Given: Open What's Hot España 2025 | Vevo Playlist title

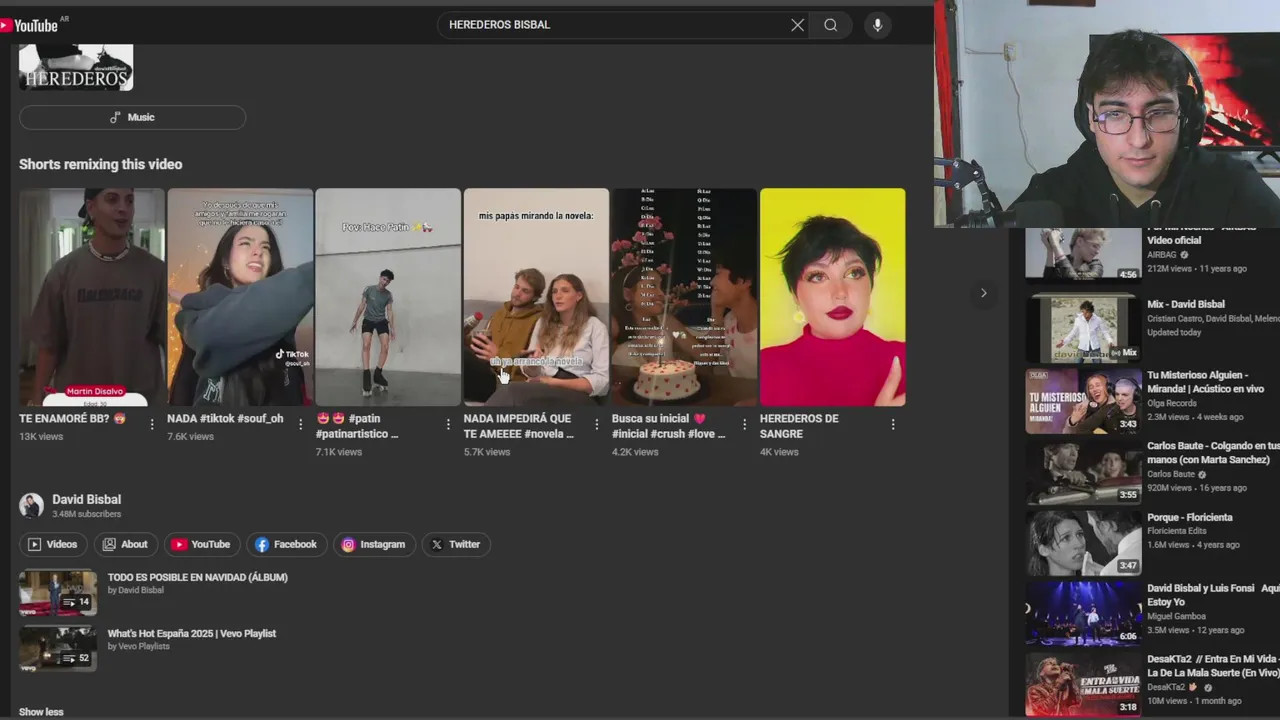Looking at the screenshot, I should (x=192, y=633).
